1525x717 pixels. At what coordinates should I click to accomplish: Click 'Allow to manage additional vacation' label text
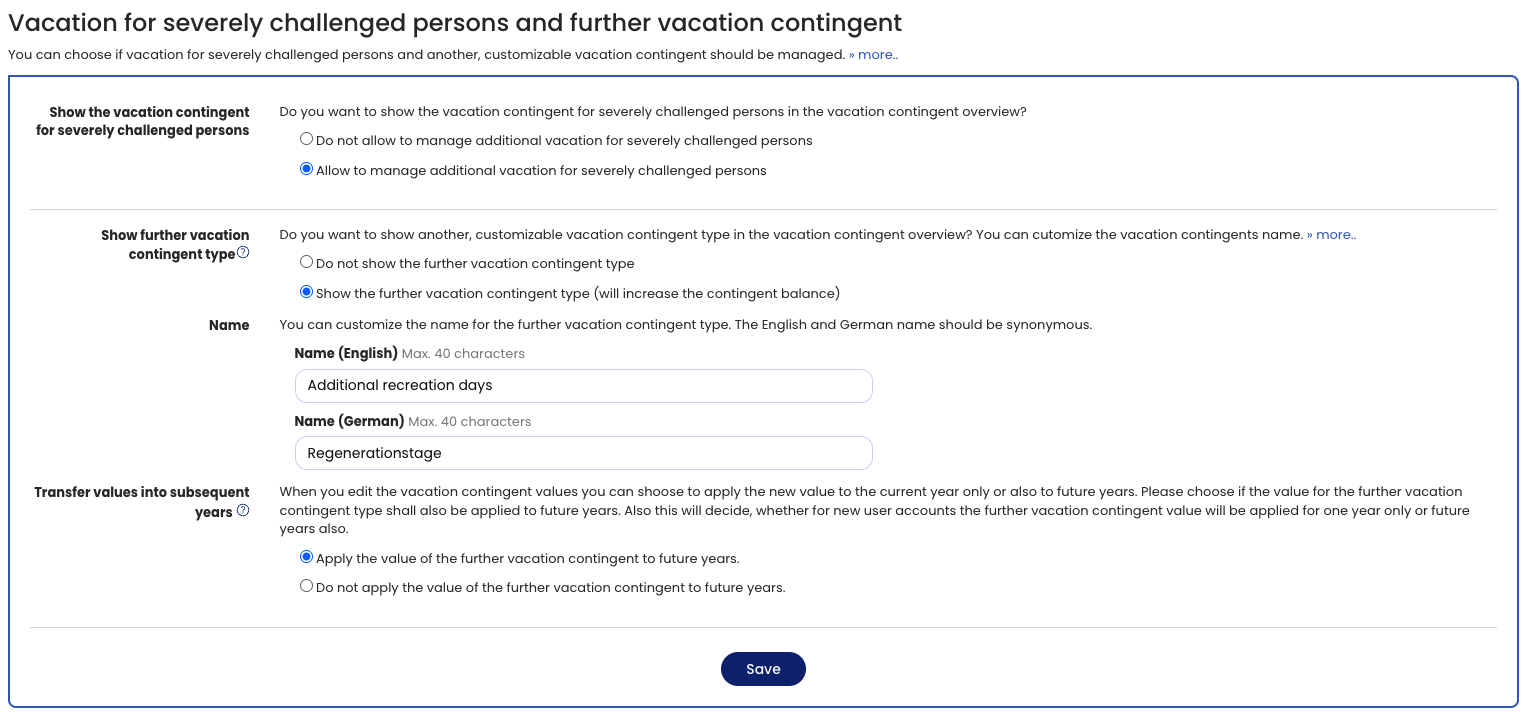coord(541,171)
